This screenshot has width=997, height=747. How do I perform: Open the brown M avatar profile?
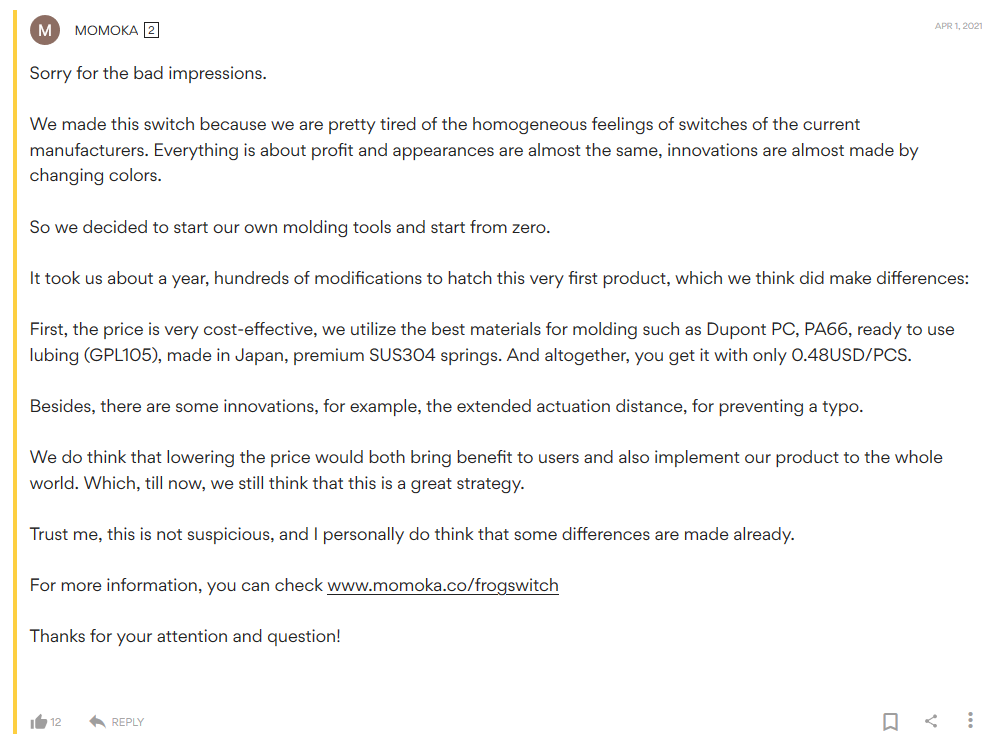tap(45, 30)
